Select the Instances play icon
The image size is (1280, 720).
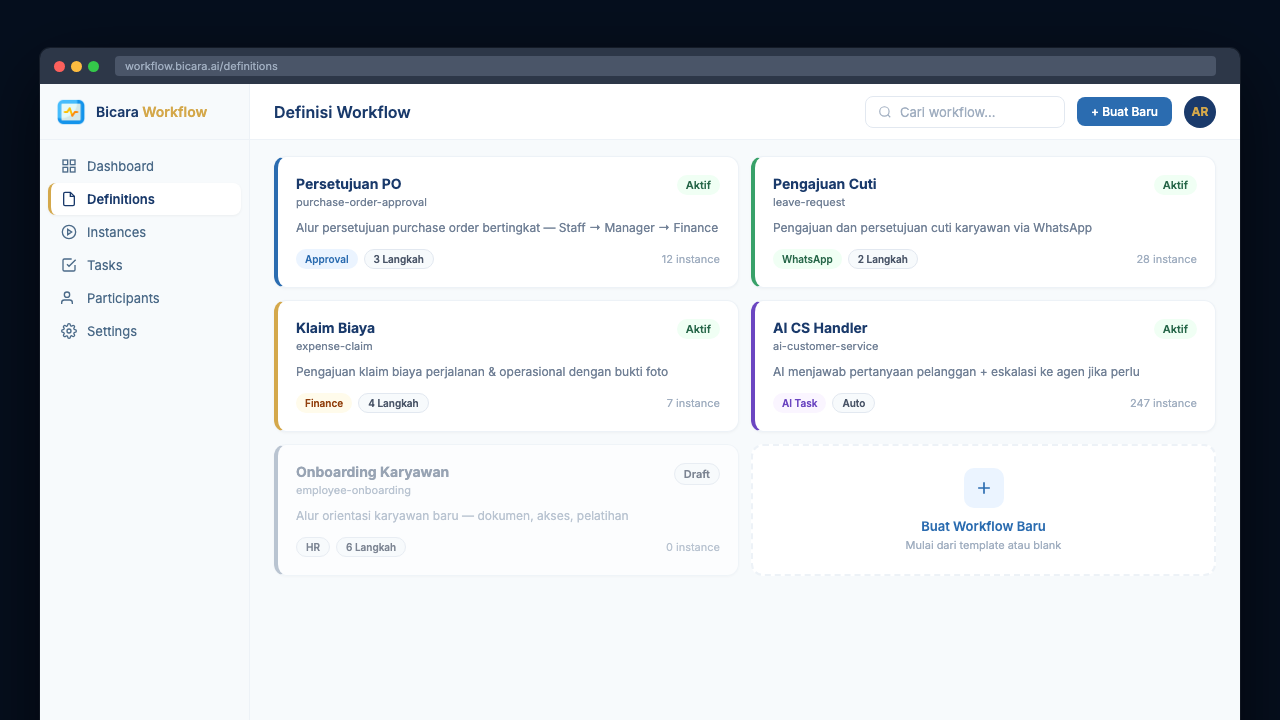pos(70,232)
